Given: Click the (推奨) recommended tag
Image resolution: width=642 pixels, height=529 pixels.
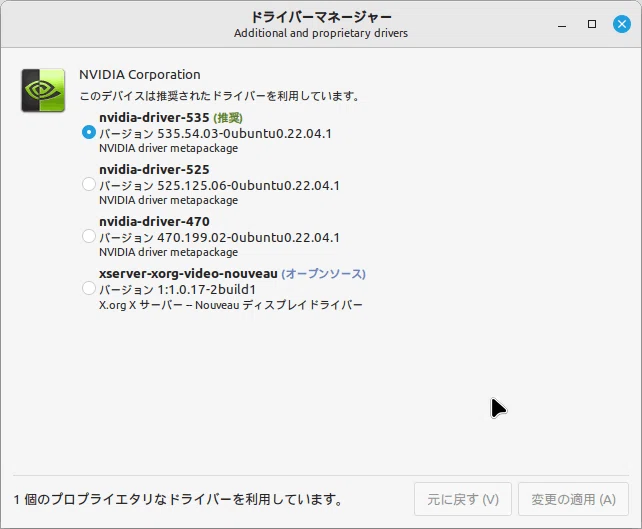Looking at the screenshot, I should coord(228,118).
